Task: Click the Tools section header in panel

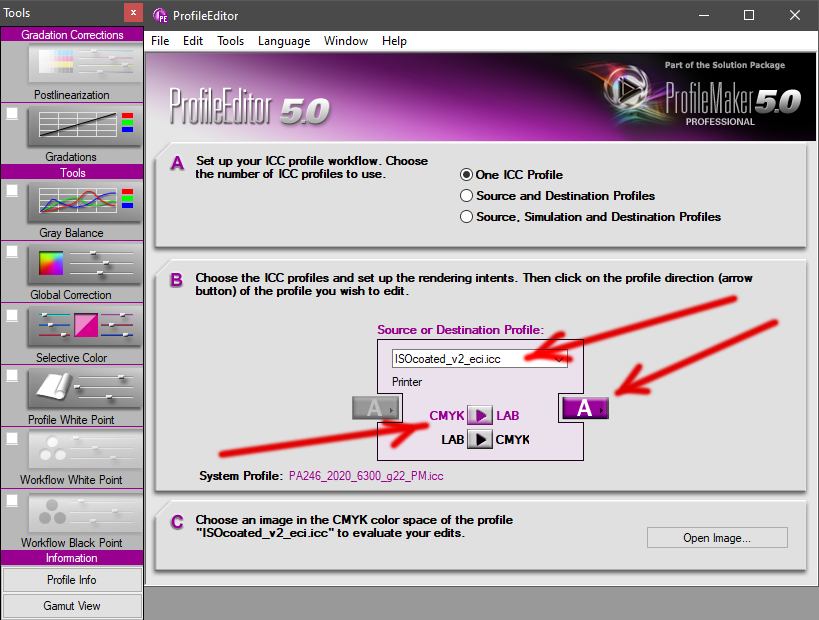Action: pos(72,172)
